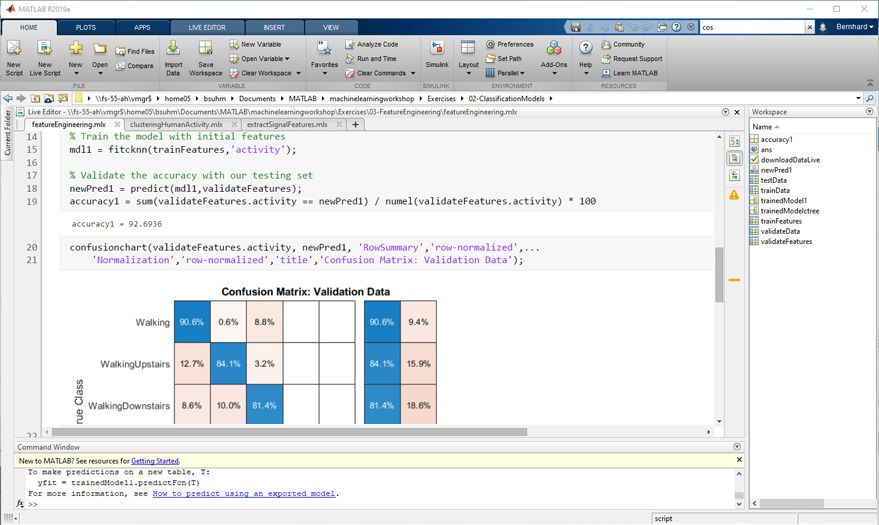Switch to output on right view
Screen dimensions: 879x525
click(733, 142)
